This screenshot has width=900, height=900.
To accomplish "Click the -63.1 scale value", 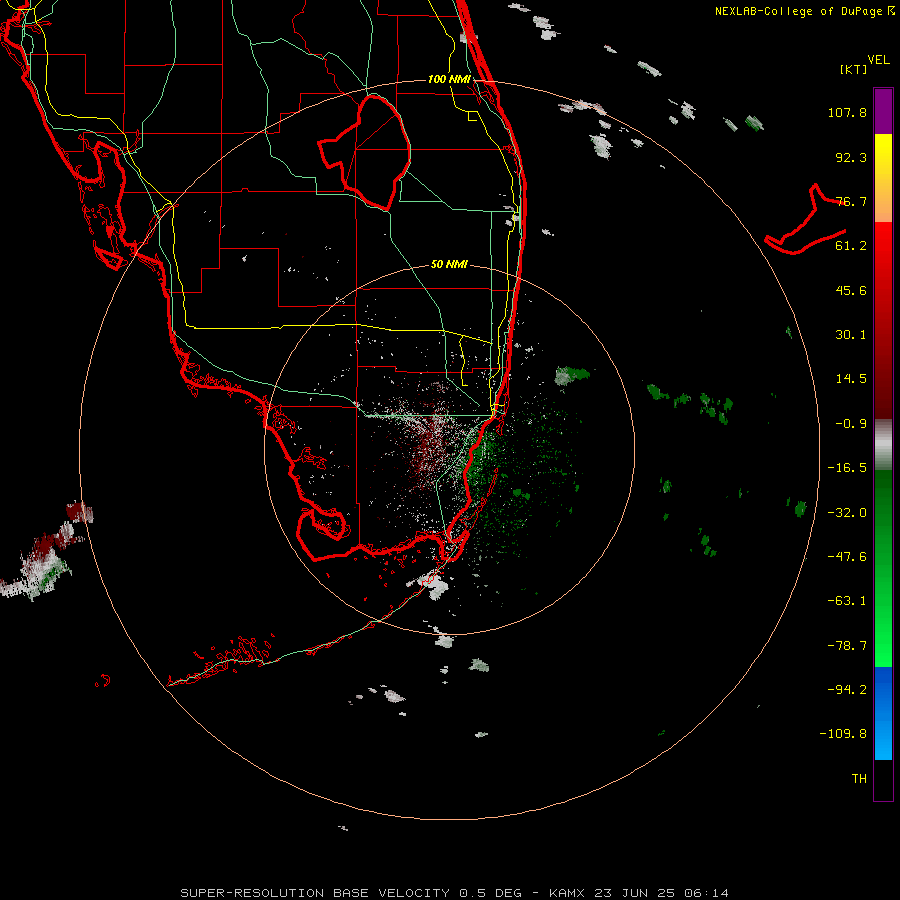I will click(x=847, y=601).
